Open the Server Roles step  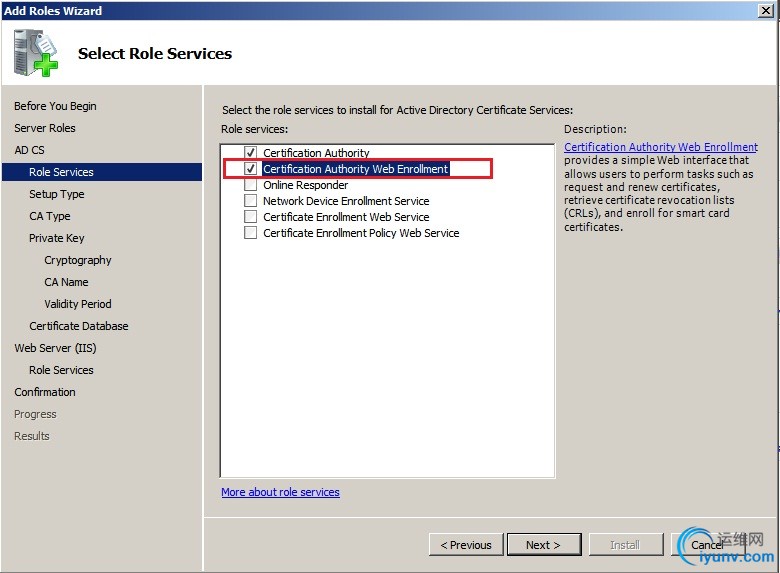pos(45,128)
